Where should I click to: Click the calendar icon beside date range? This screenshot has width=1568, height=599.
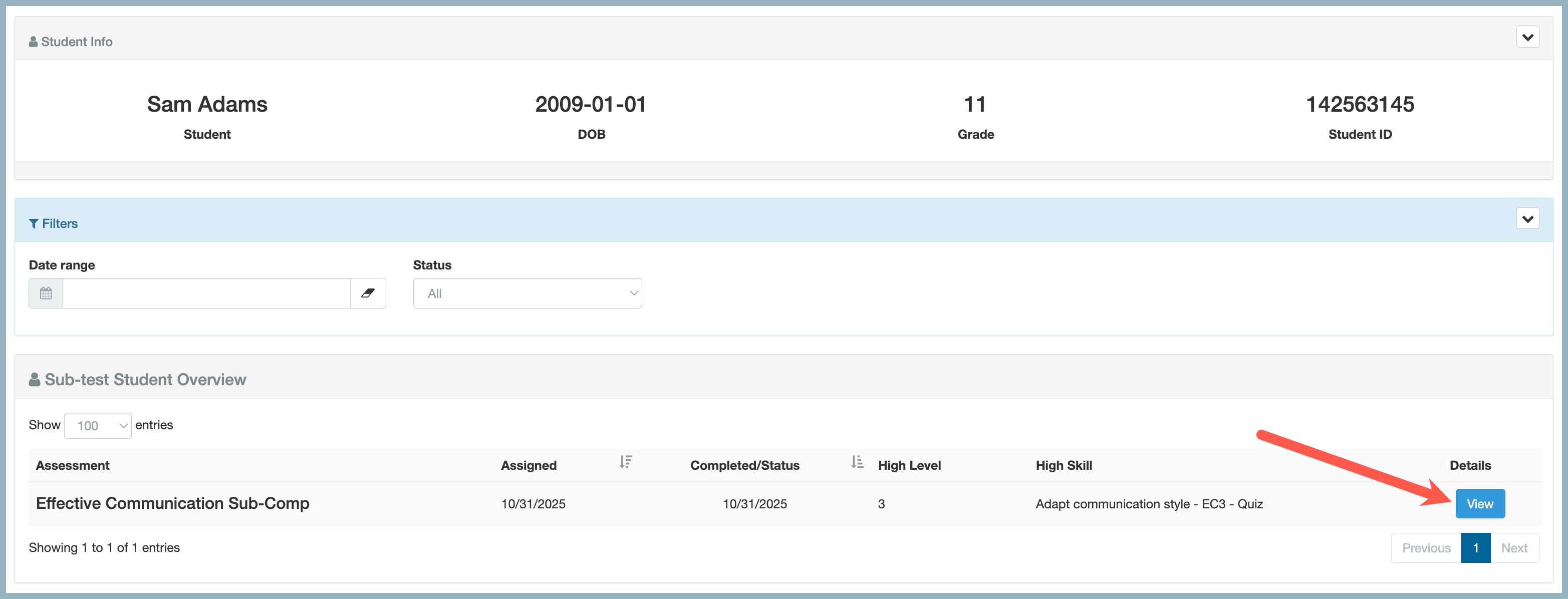tap(46, 293)
